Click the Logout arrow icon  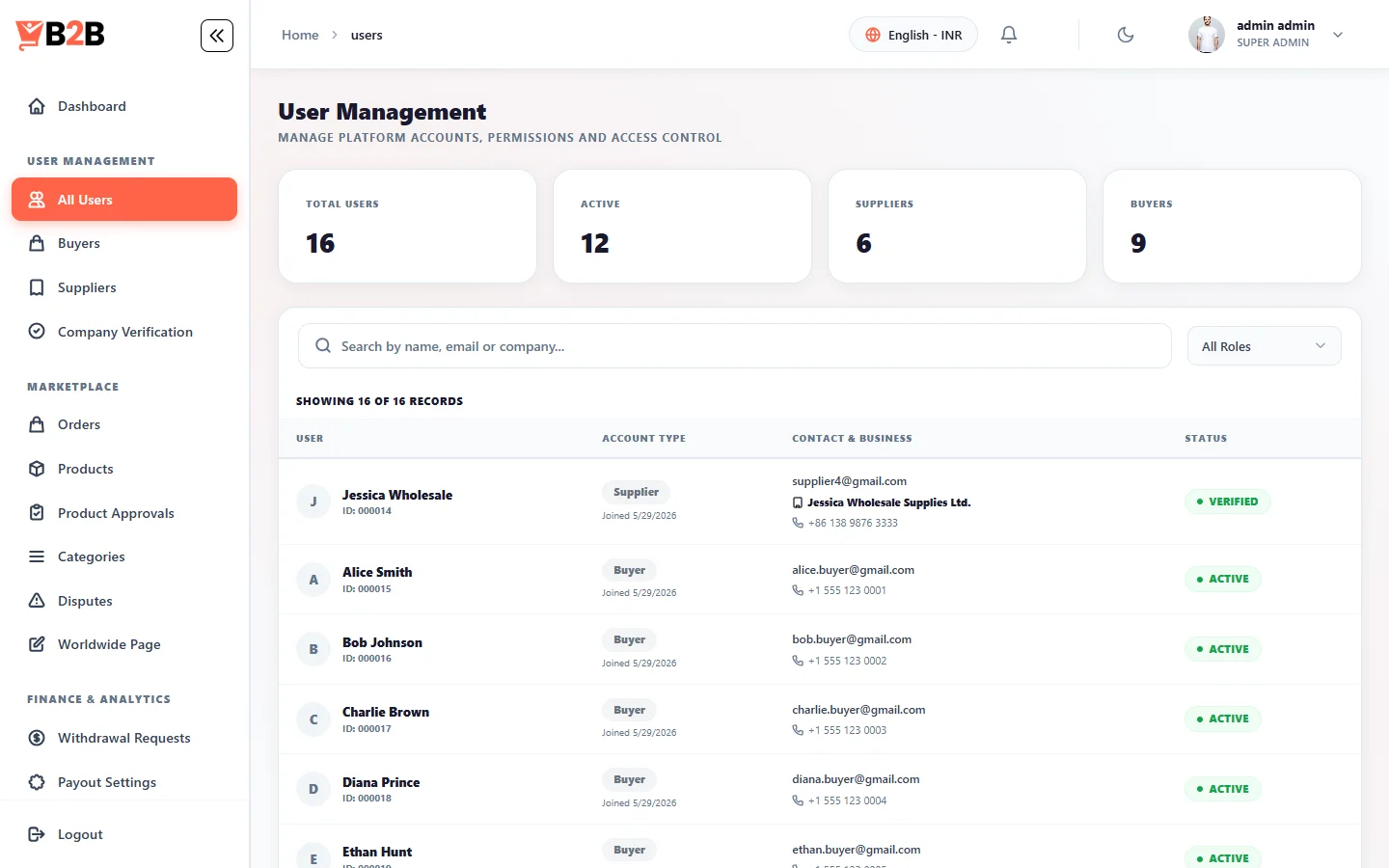[37, 834]
